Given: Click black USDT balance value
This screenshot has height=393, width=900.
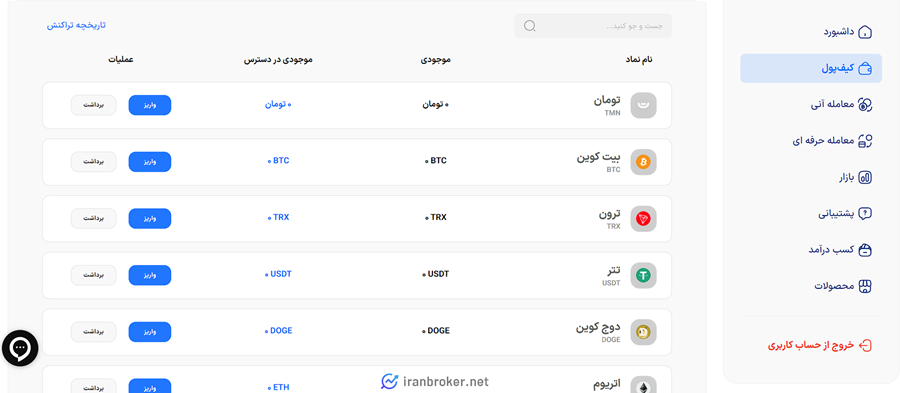Looking at the screenshot, I should 436,274.
